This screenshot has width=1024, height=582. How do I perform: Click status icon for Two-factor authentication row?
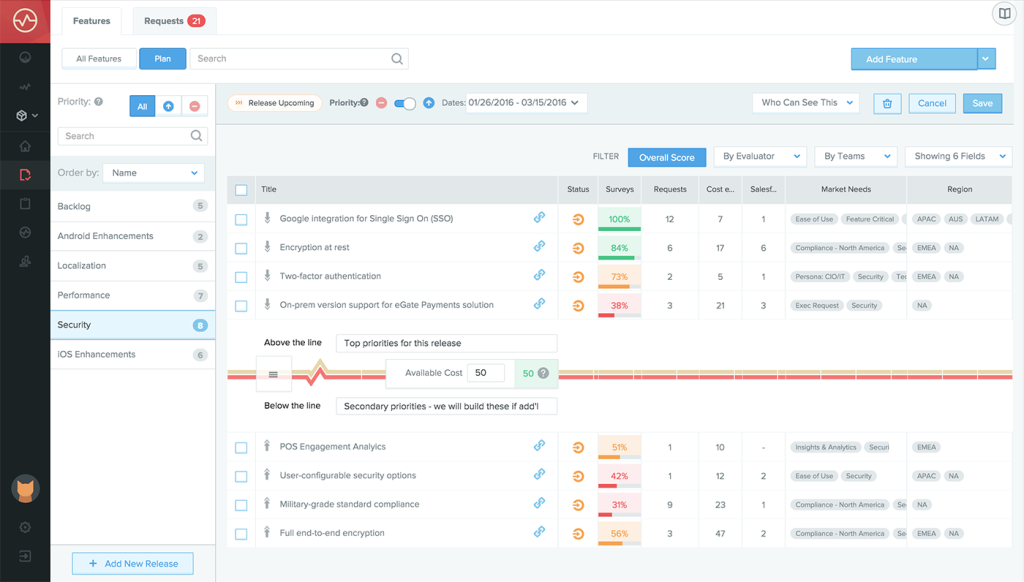coord(578,276)
